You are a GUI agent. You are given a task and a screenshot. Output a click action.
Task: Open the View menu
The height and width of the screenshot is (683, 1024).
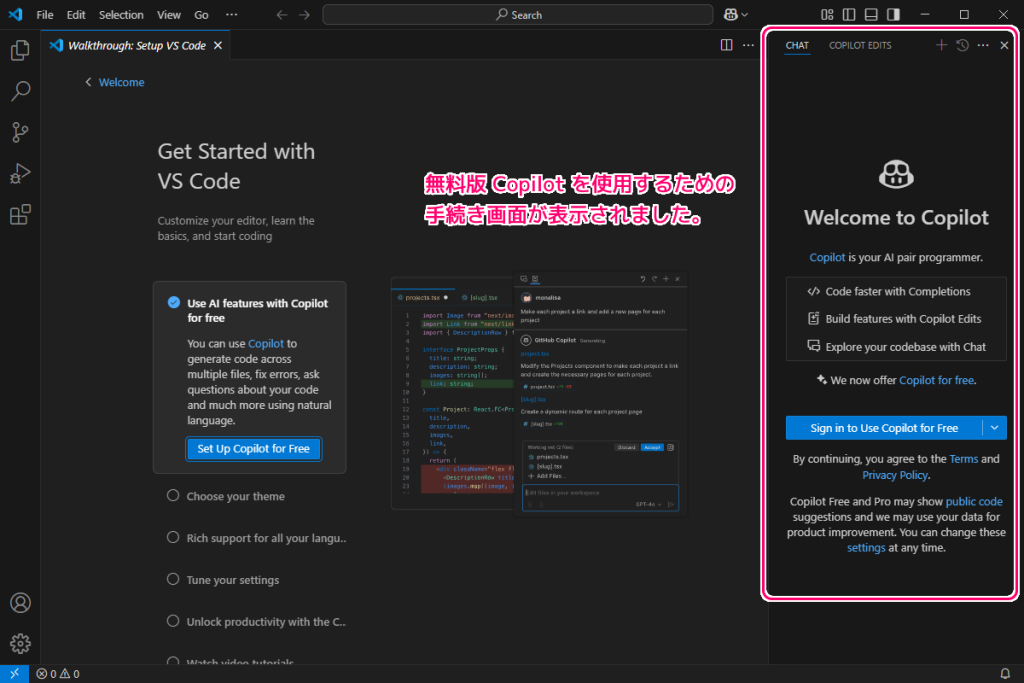click(x=168, y=14)
